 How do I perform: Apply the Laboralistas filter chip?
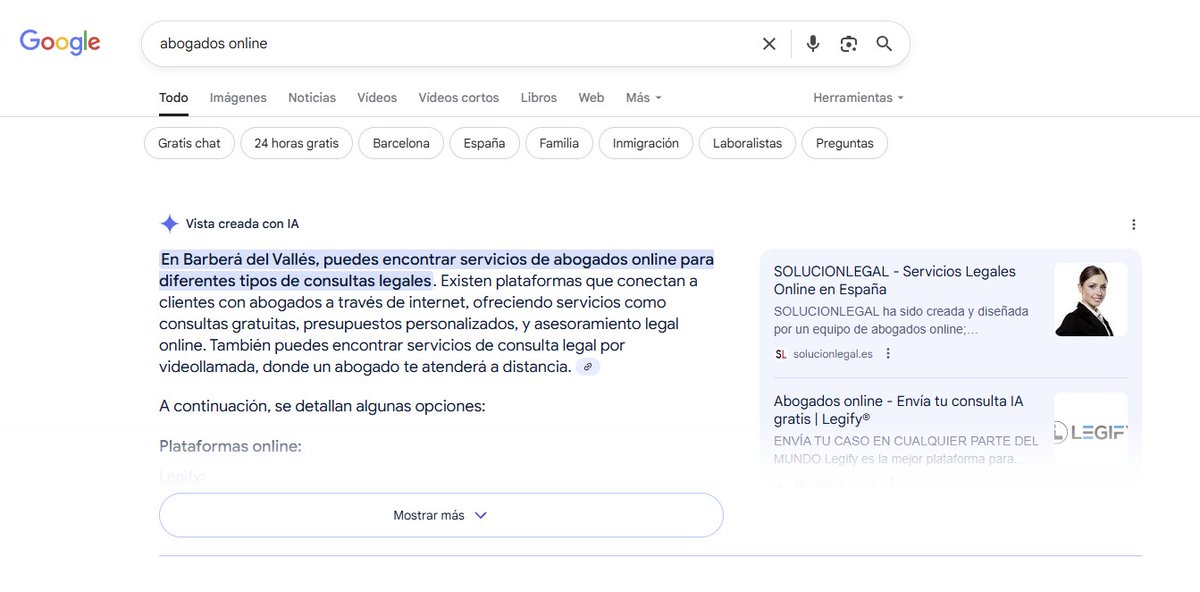click(747, 143)
